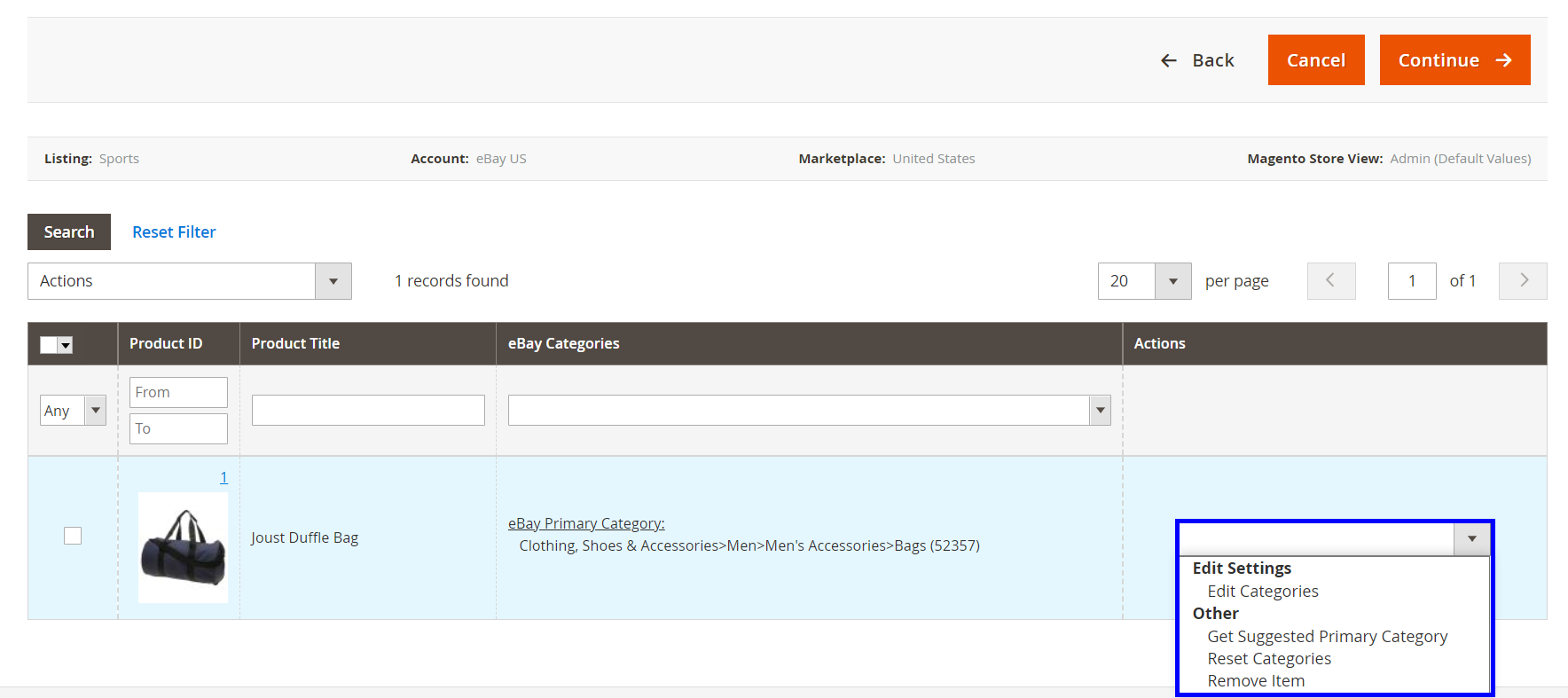
Task: Click the Reset Filter link
Action: pos(174,232)
